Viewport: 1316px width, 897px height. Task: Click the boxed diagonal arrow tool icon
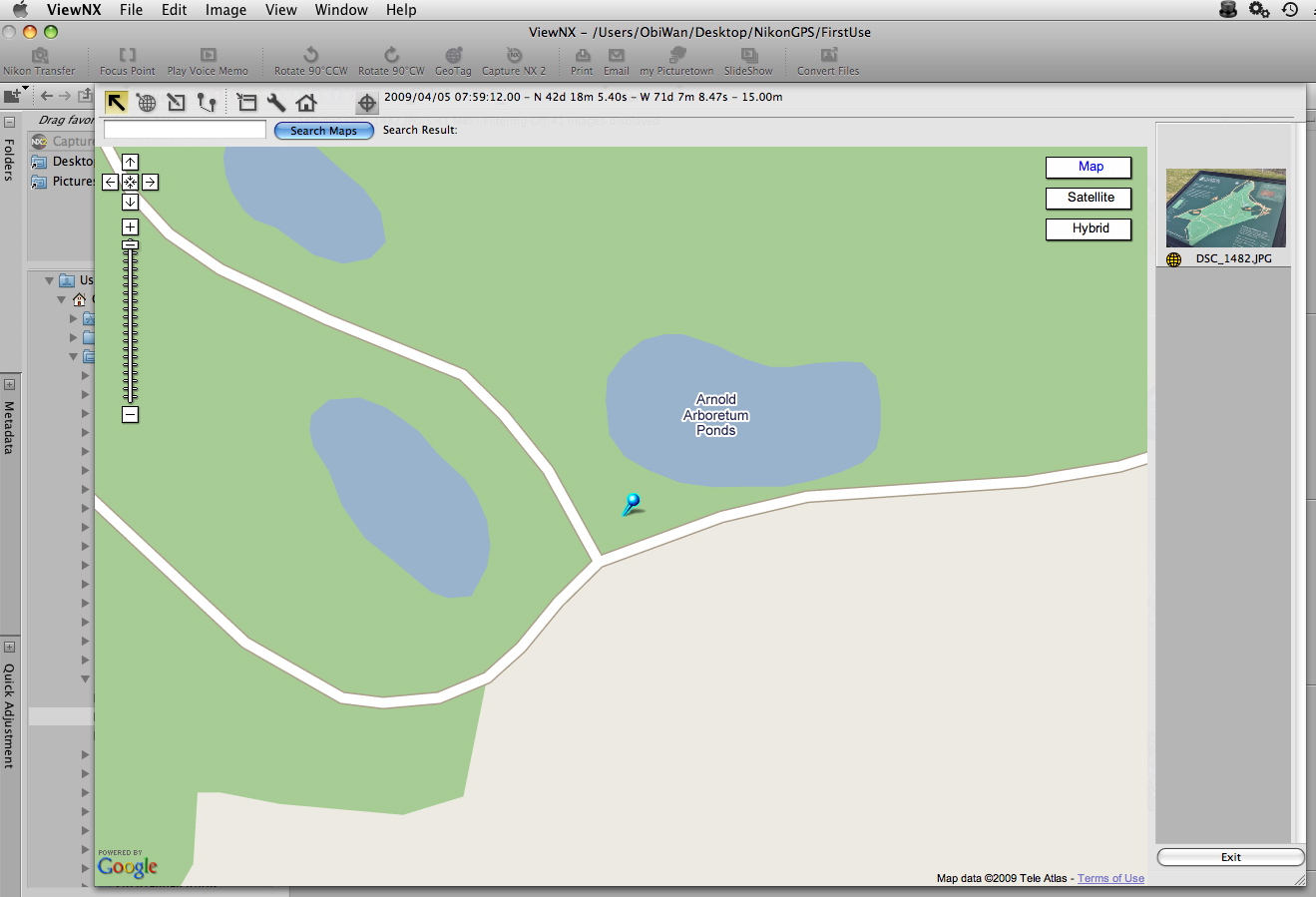177,102
